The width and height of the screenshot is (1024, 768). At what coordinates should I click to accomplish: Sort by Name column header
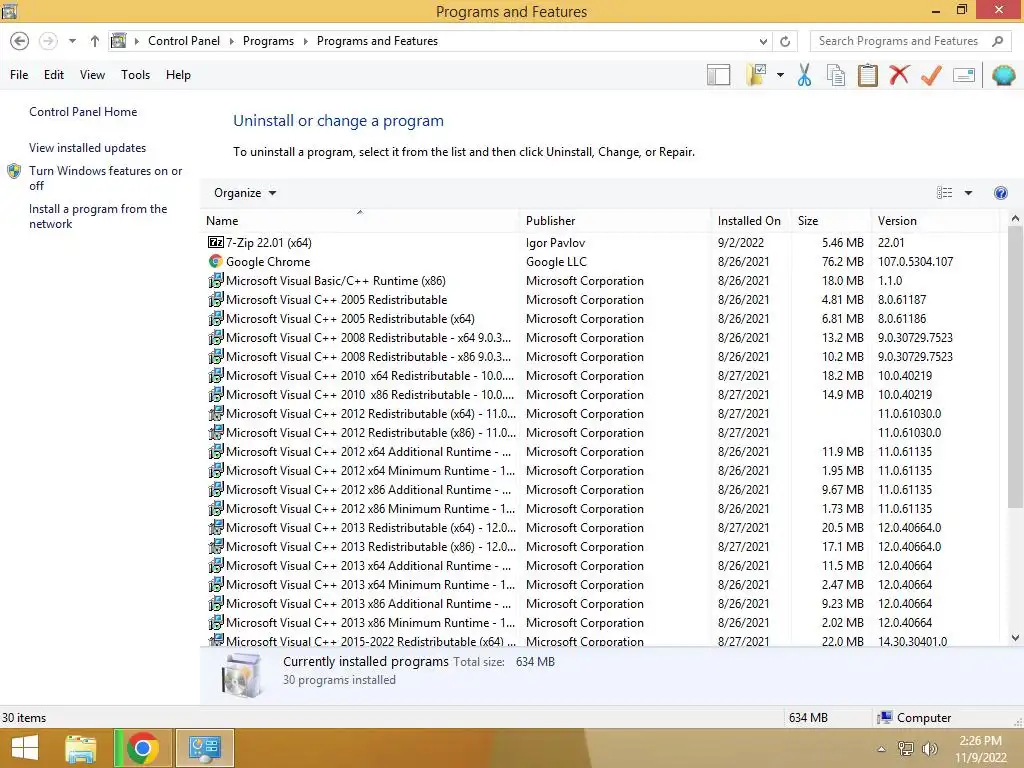tap(360, 221)
